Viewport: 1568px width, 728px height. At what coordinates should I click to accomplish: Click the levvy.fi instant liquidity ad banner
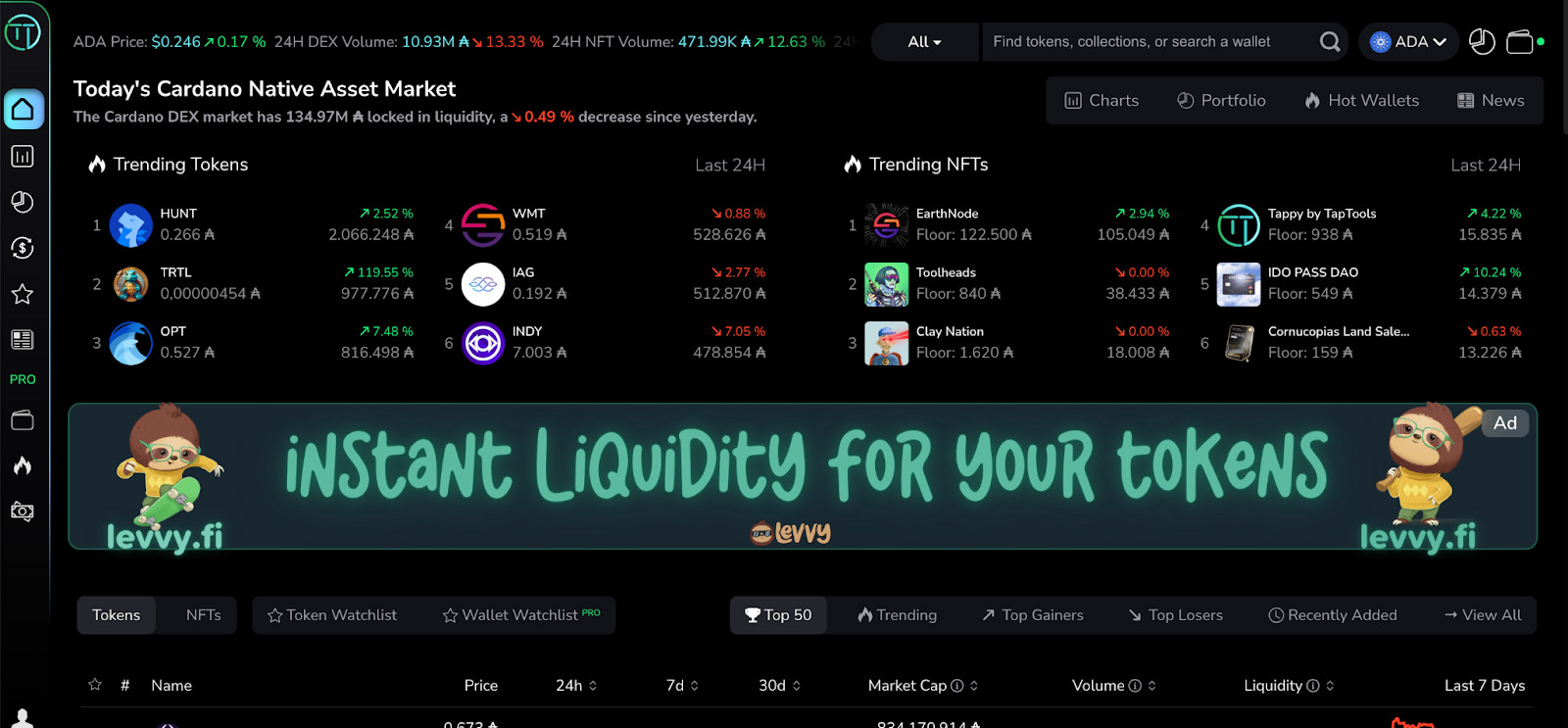tap(803, 476)
